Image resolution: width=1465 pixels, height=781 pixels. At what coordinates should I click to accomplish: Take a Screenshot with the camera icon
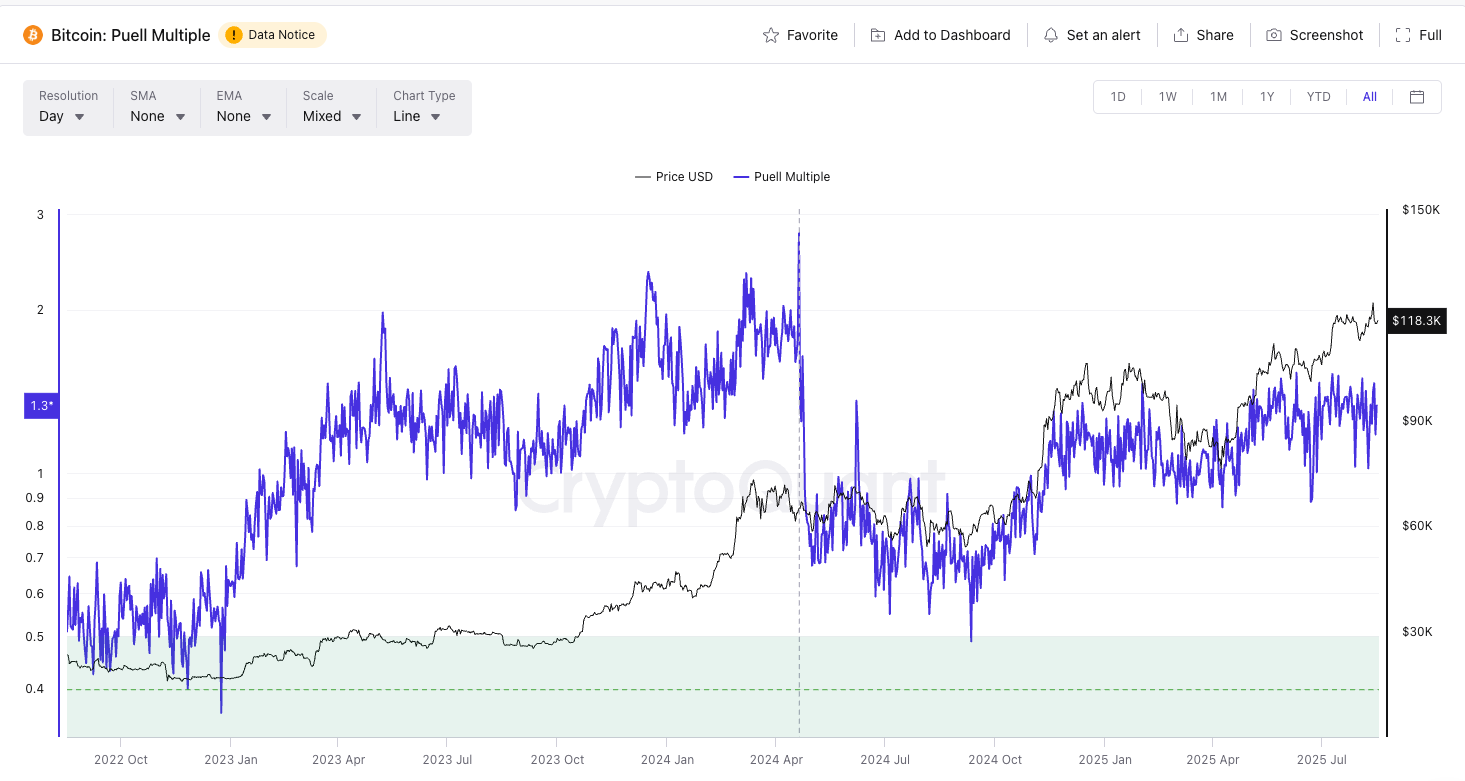[1314, 35]
